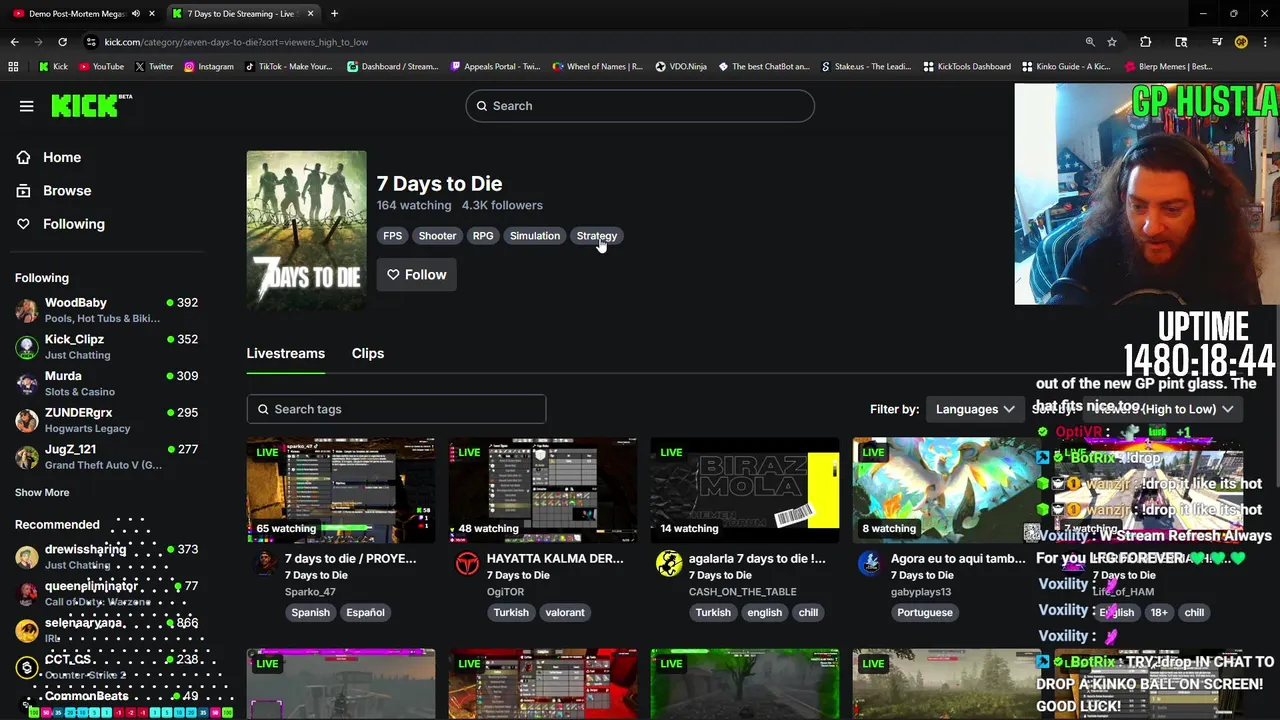Switch to the Clips tab
The height and width of the screenshot is (720, 1280).
pos(368,353)
